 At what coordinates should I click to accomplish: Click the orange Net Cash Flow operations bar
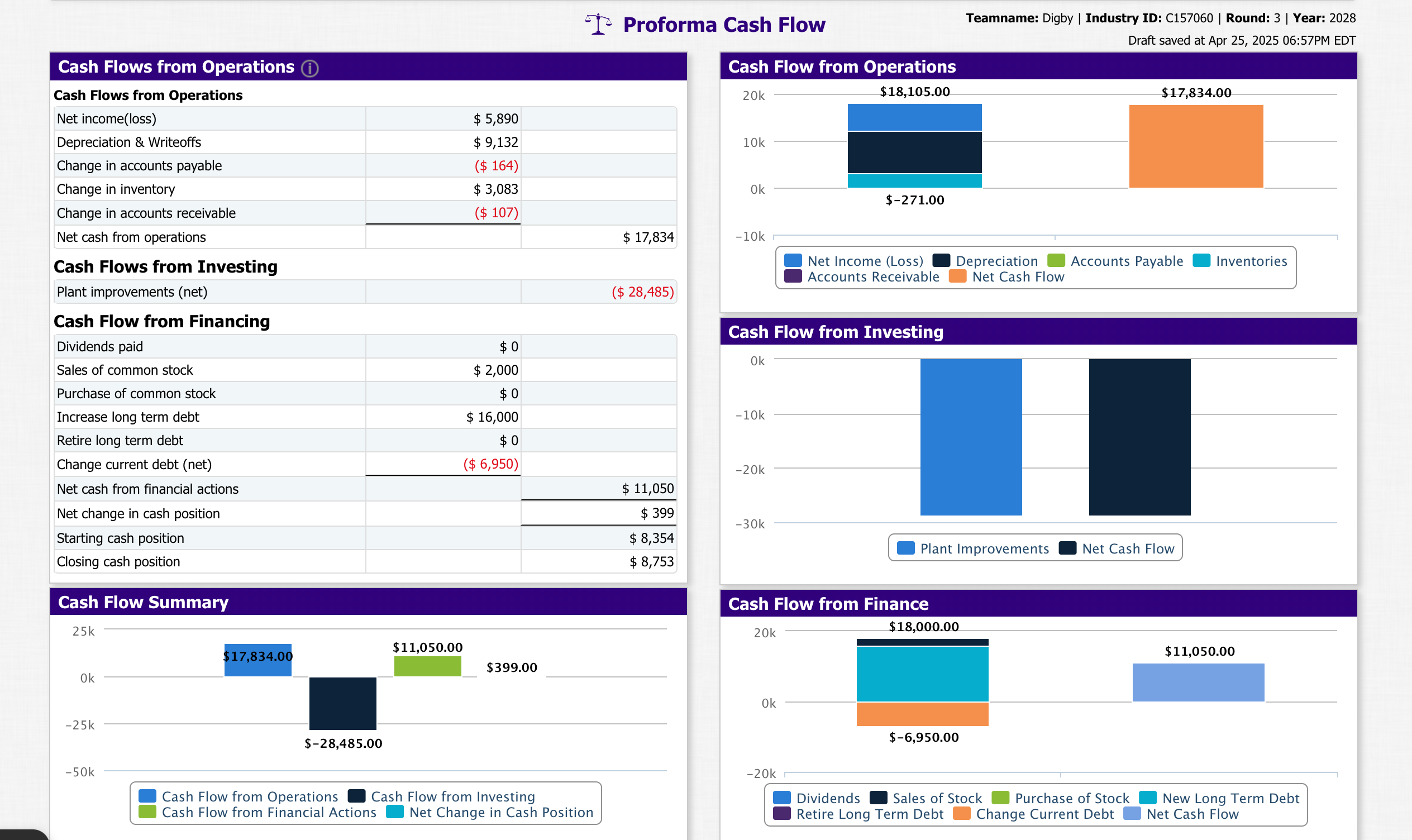pos(1196,146)
